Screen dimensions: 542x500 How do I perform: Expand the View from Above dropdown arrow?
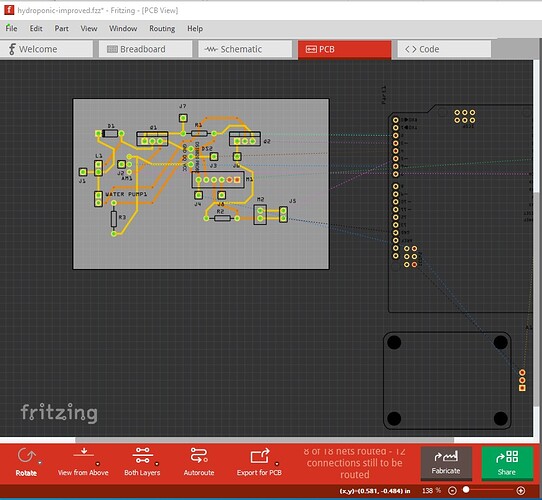98,464
